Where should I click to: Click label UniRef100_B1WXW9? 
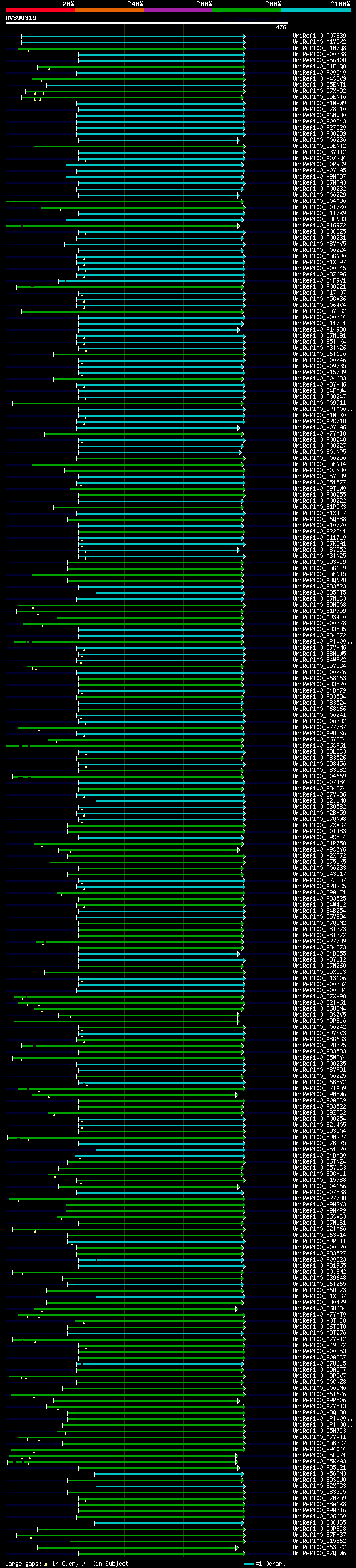pyautogui.click(x=319, y=103)
